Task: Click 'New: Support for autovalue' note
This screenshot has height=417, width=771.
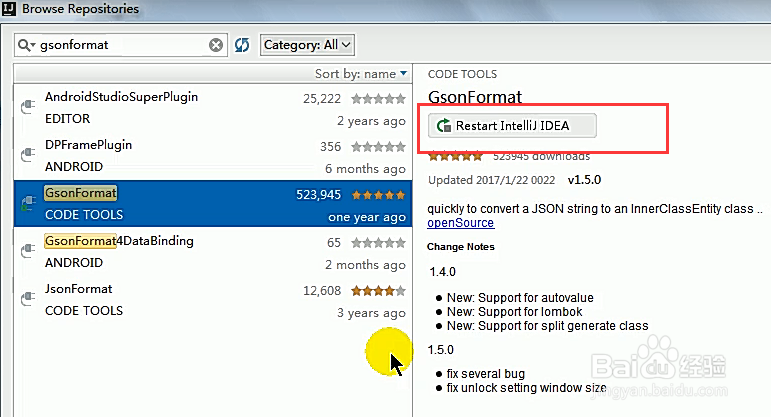Action: coord(520,298)
